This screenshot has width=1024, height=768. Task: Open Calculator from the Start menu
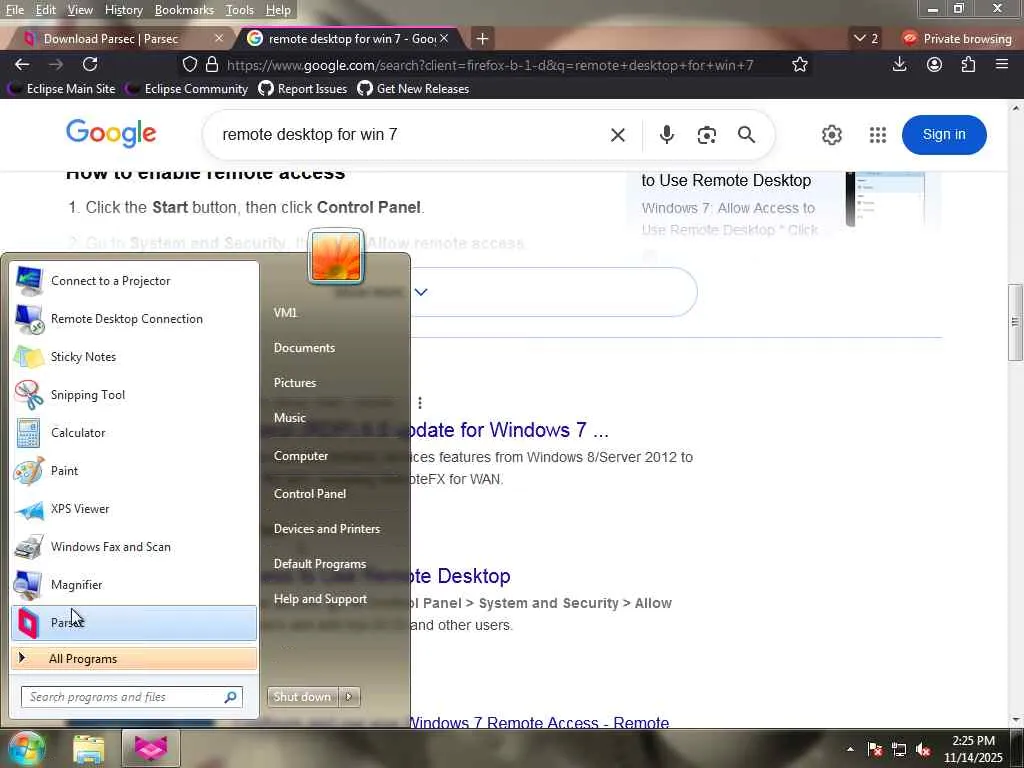pos(134,432)
